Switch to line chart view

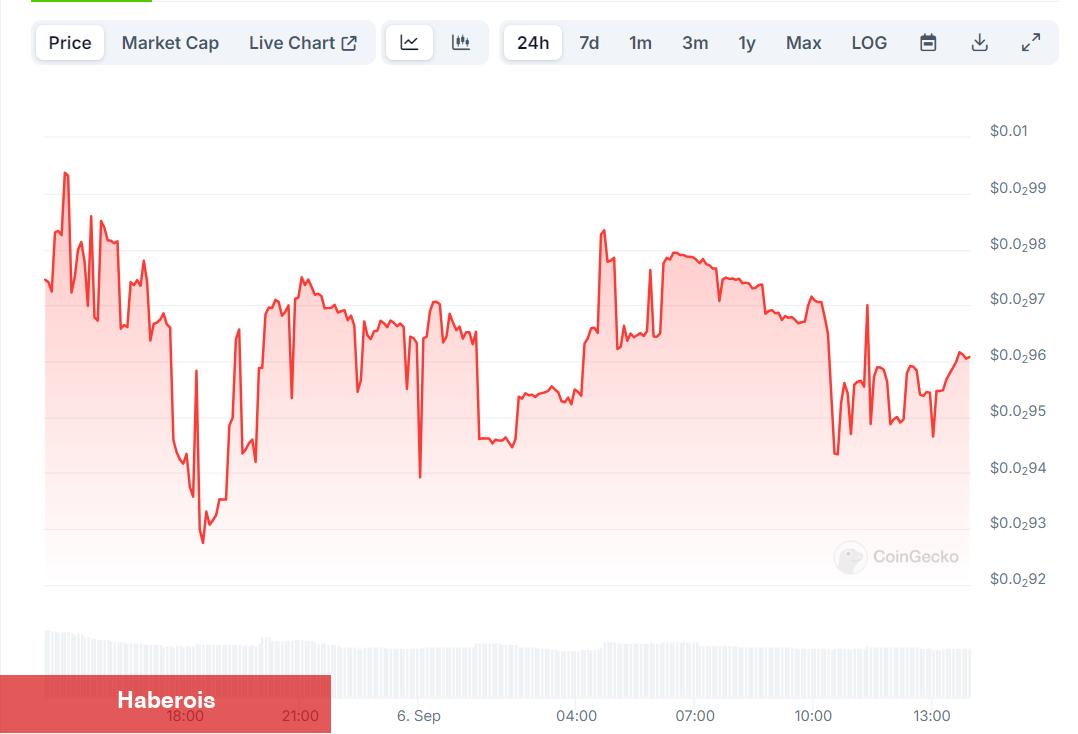409,43
